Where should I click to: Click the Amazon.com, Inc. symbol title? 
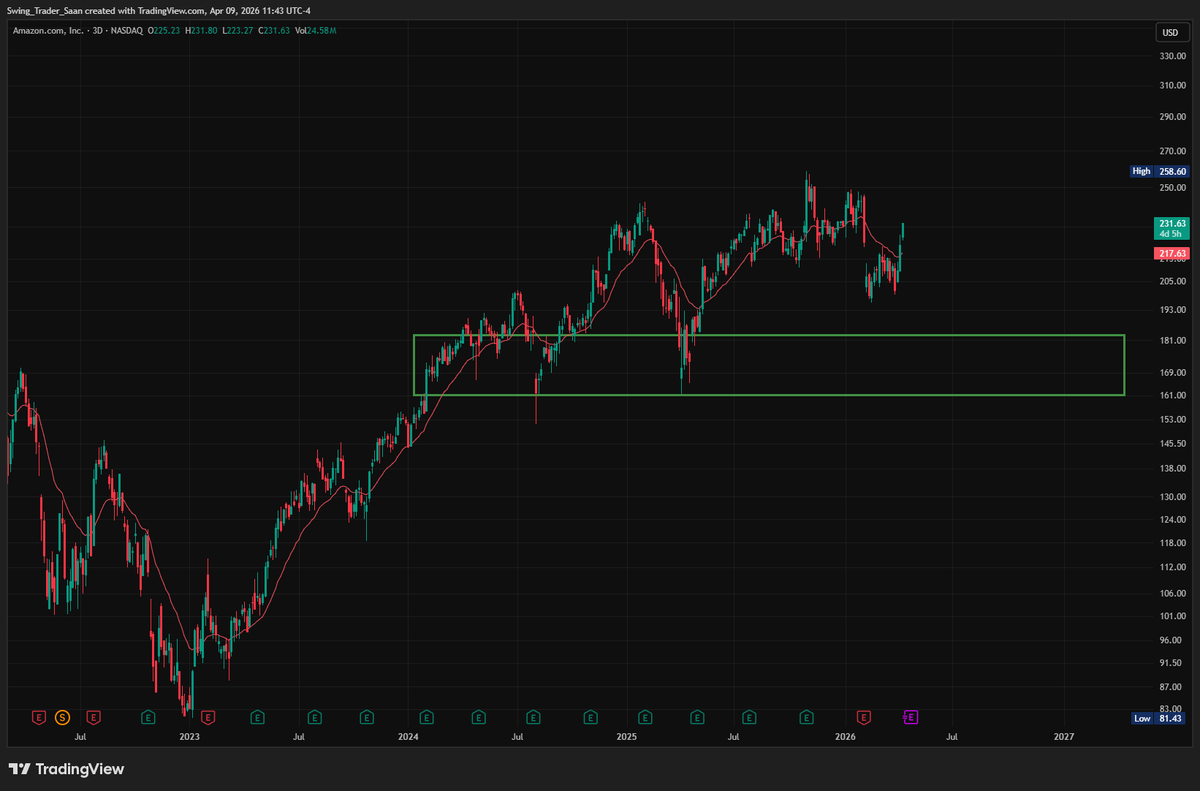tap(46, 31)
